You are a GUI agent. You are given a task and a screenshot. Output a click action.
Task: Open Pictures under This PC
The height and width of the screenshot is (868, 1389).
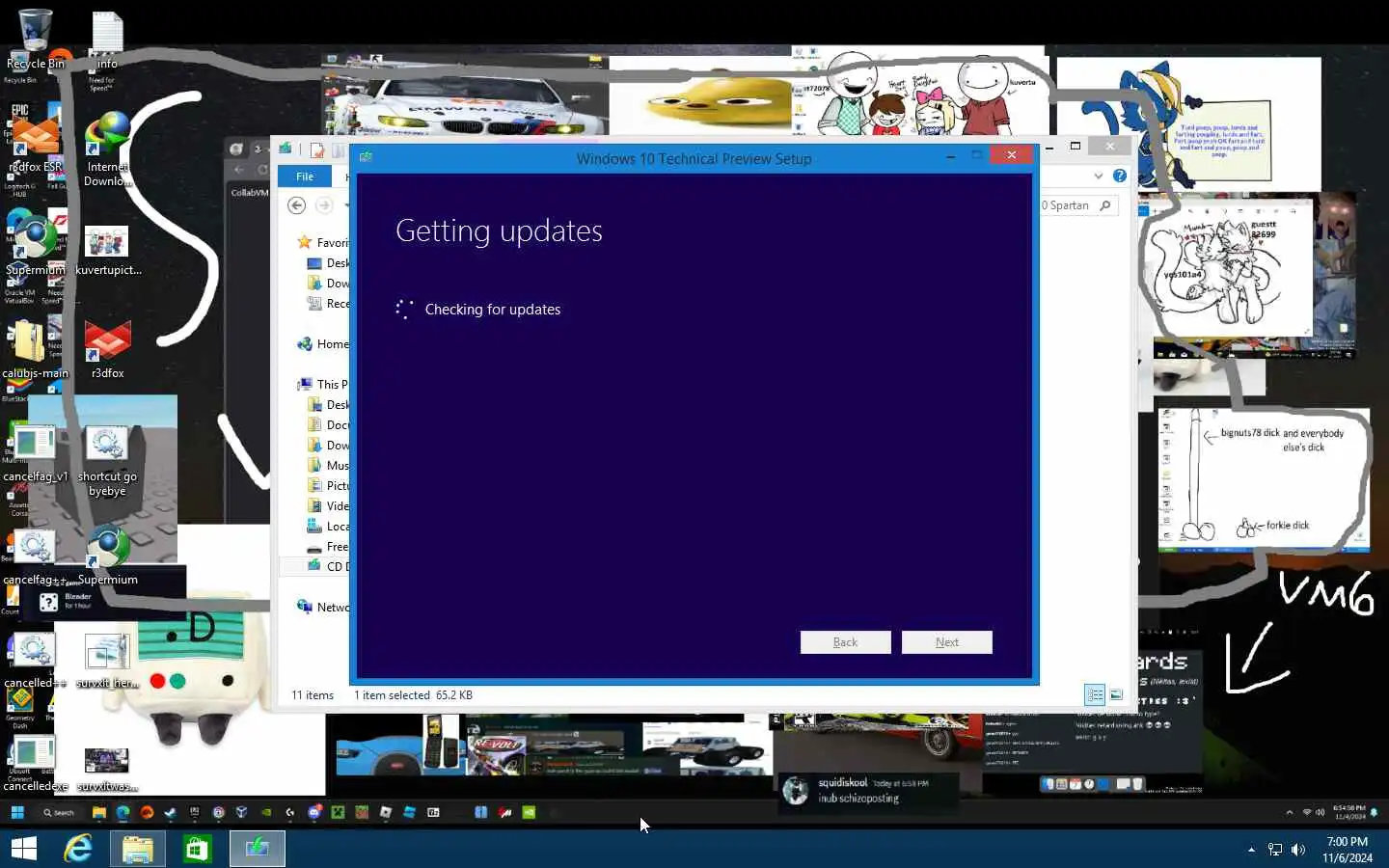[328, 486]
